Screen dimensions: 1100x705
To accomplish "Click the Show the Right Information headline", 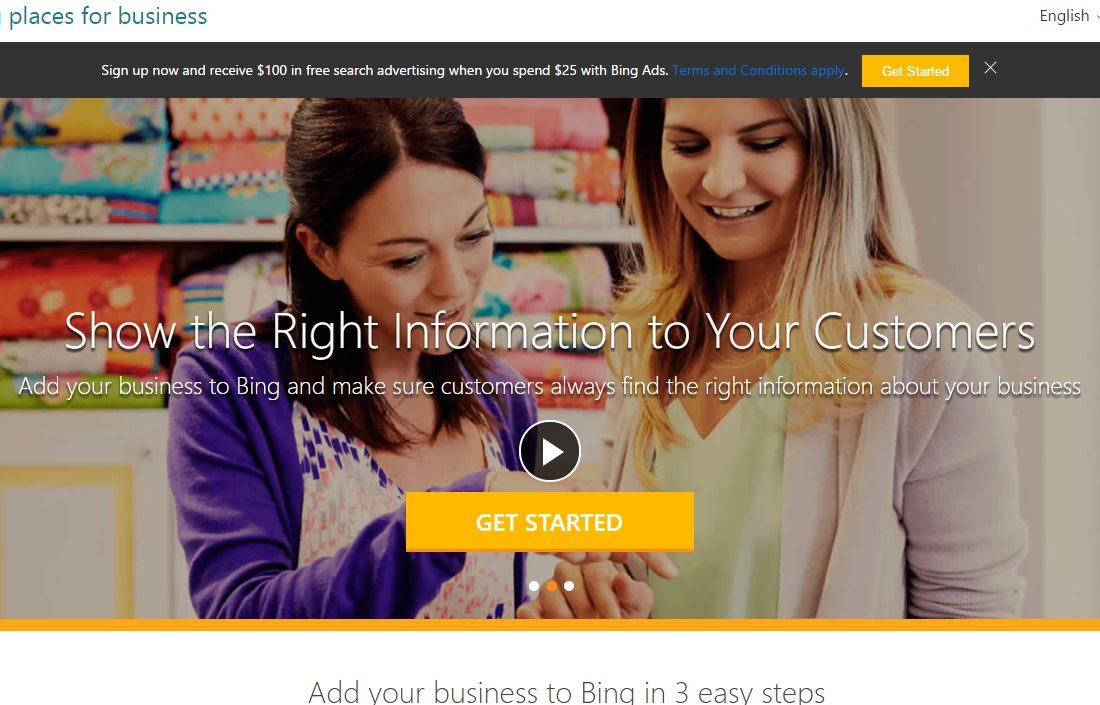I will coord(549,331).
